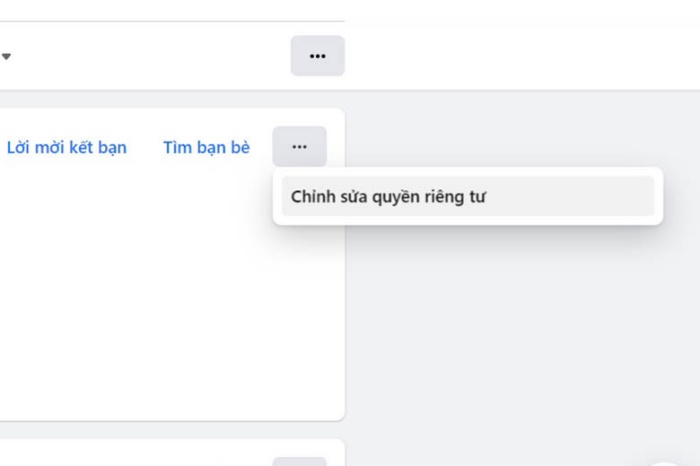Click the round floating button in the bottom-right corner
Image resolution: width=700 pixels, height=466 pixels.
667,462
